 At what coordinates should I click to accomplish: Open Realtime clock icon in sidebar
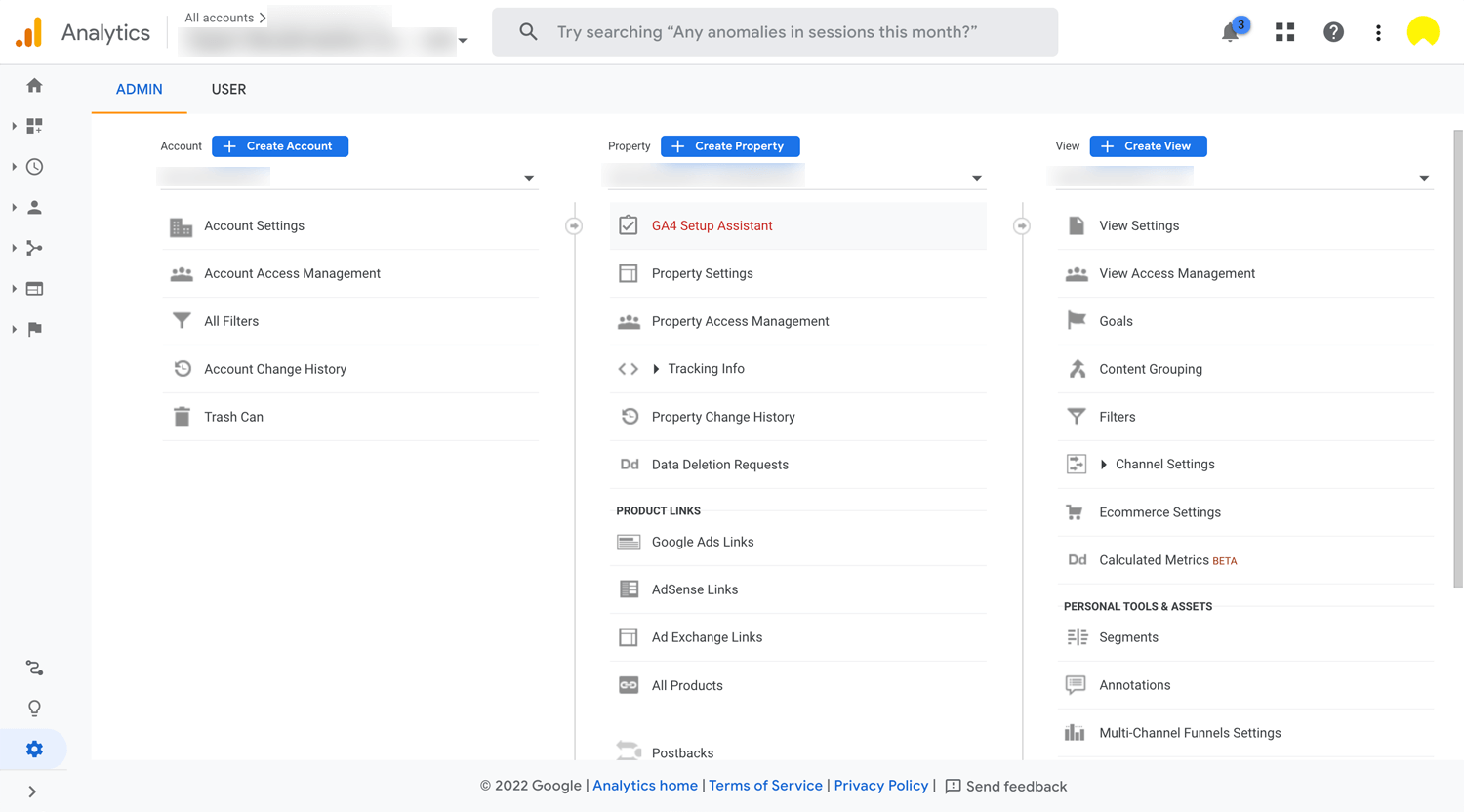pos(34,167)
